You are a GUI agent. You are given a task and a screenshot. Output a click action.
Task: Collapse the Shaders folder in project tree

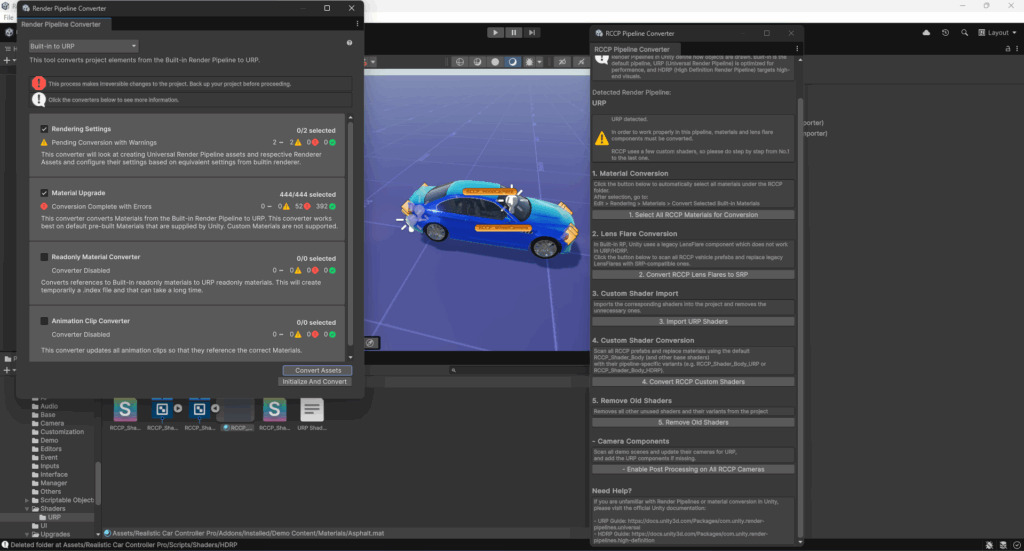pyautogui.click(x=28, y=509)
